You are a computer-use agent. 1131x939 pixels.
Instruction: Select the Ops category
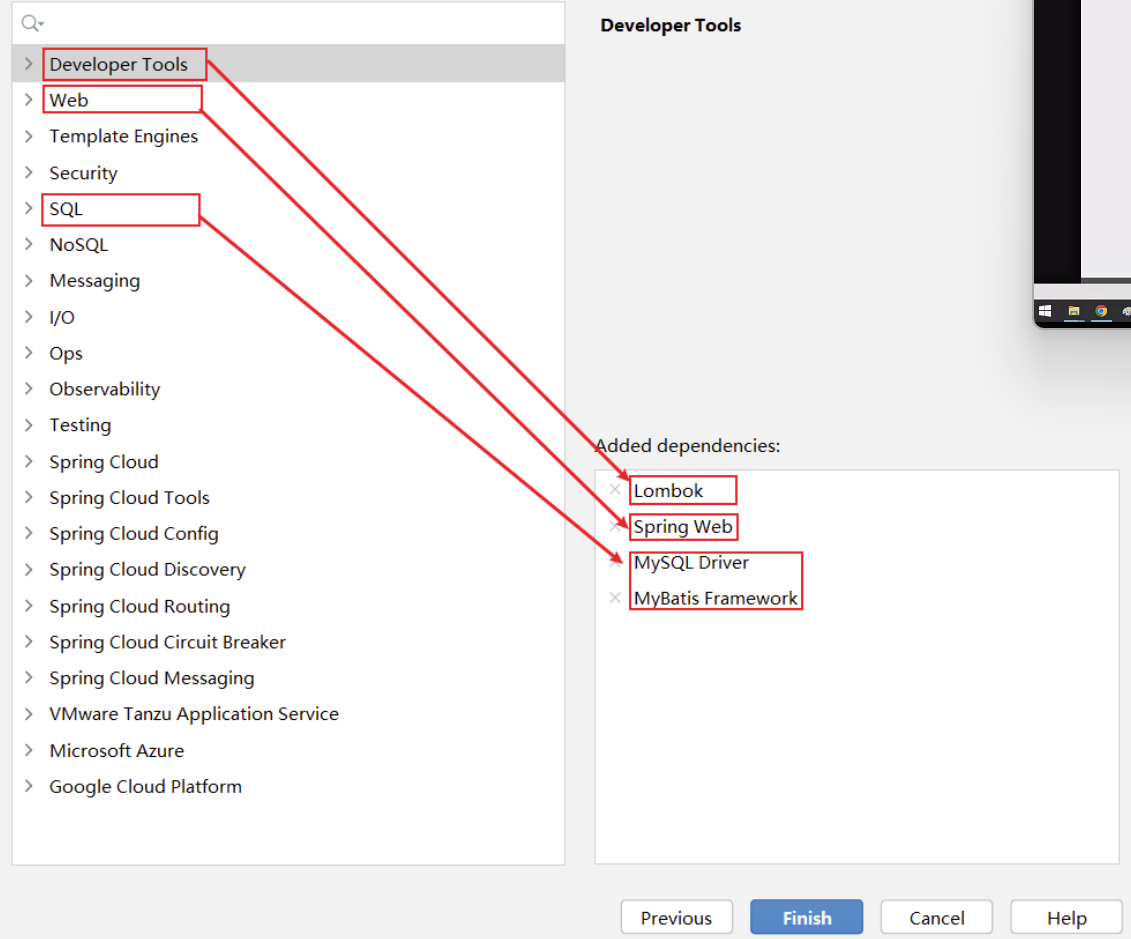click(x=66, y=353)
